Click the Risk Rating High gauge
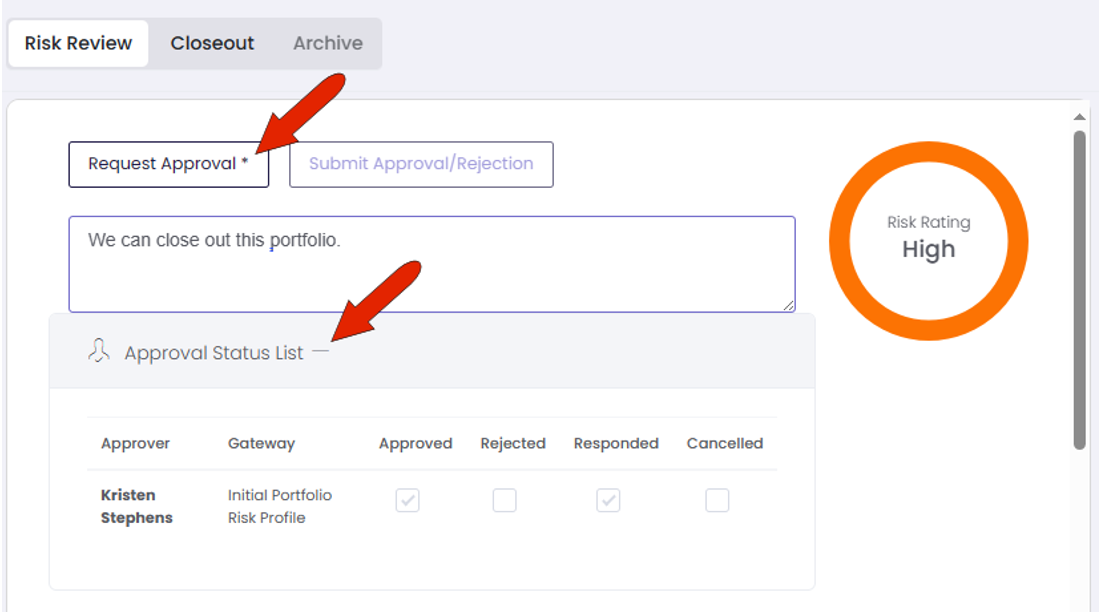Viewport: 1101px width, 613px height. click(x=928, y=241)
